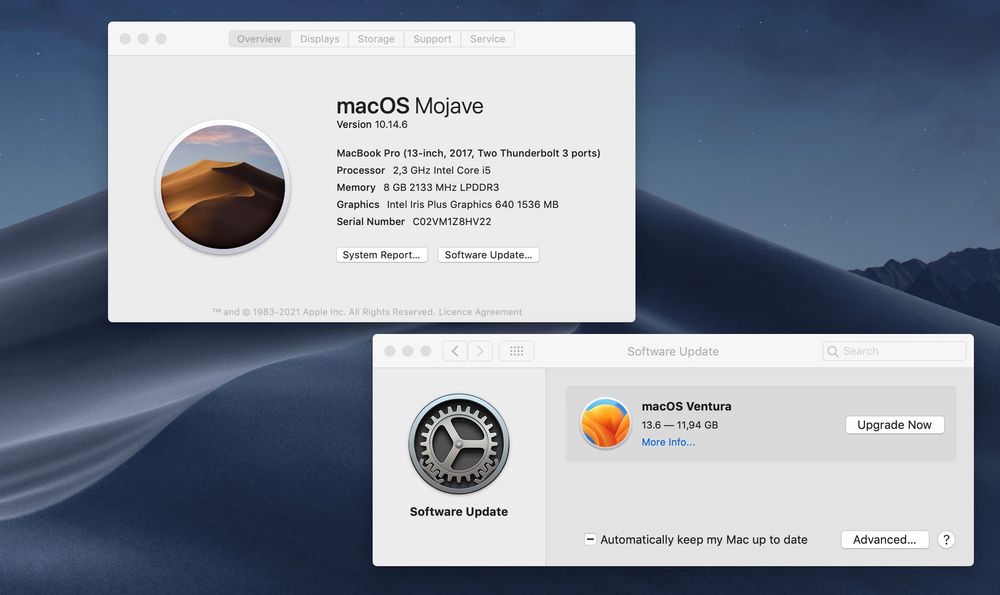Open the Displays tab
The width and height of the screenshot is (1000, 595).
(x=320, y=39)
